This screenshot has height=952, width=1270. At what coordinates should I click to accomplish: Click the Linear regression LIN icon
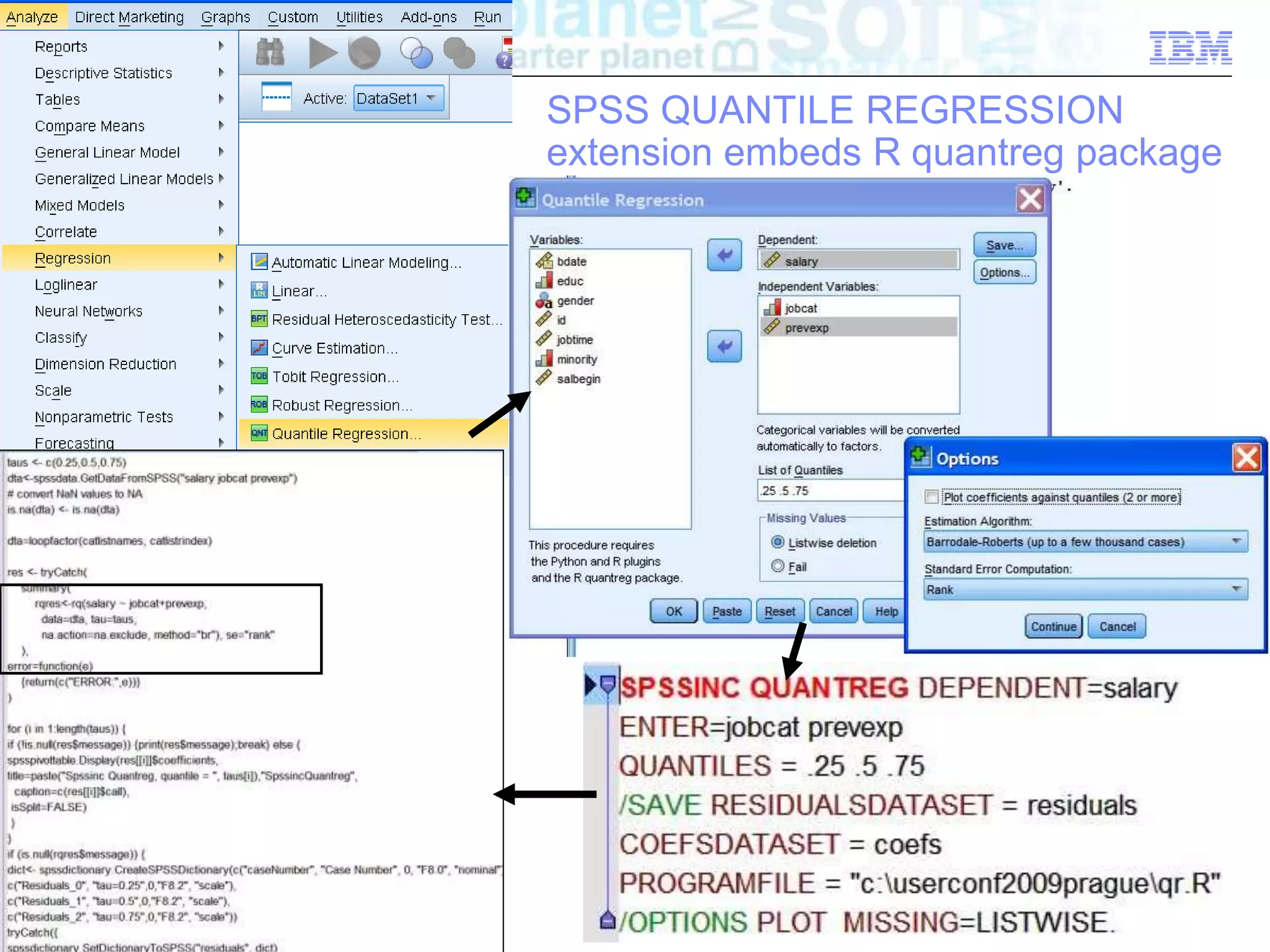[x=259, y=290]
